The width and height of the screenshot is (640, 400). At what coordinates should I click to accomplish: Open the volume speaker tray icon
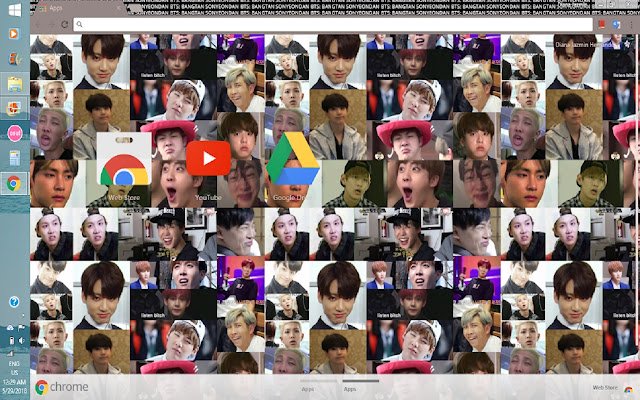(x=21, y=340)
